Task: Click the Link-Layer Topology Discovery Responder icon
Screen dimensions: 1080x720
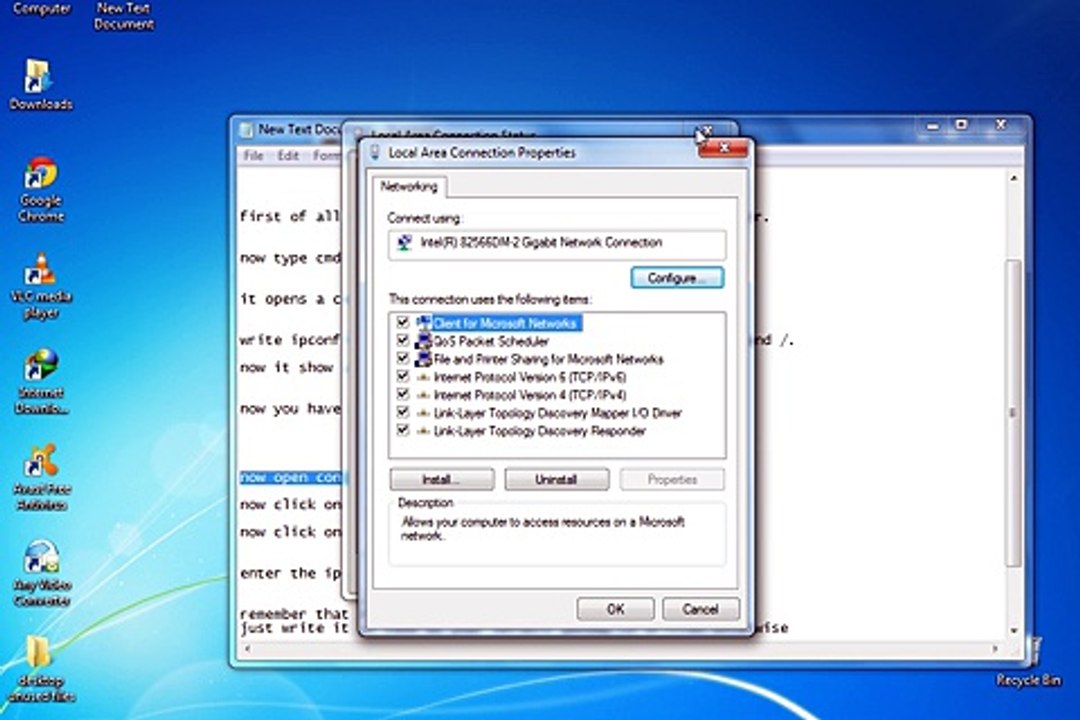Action: click(423, 431)
